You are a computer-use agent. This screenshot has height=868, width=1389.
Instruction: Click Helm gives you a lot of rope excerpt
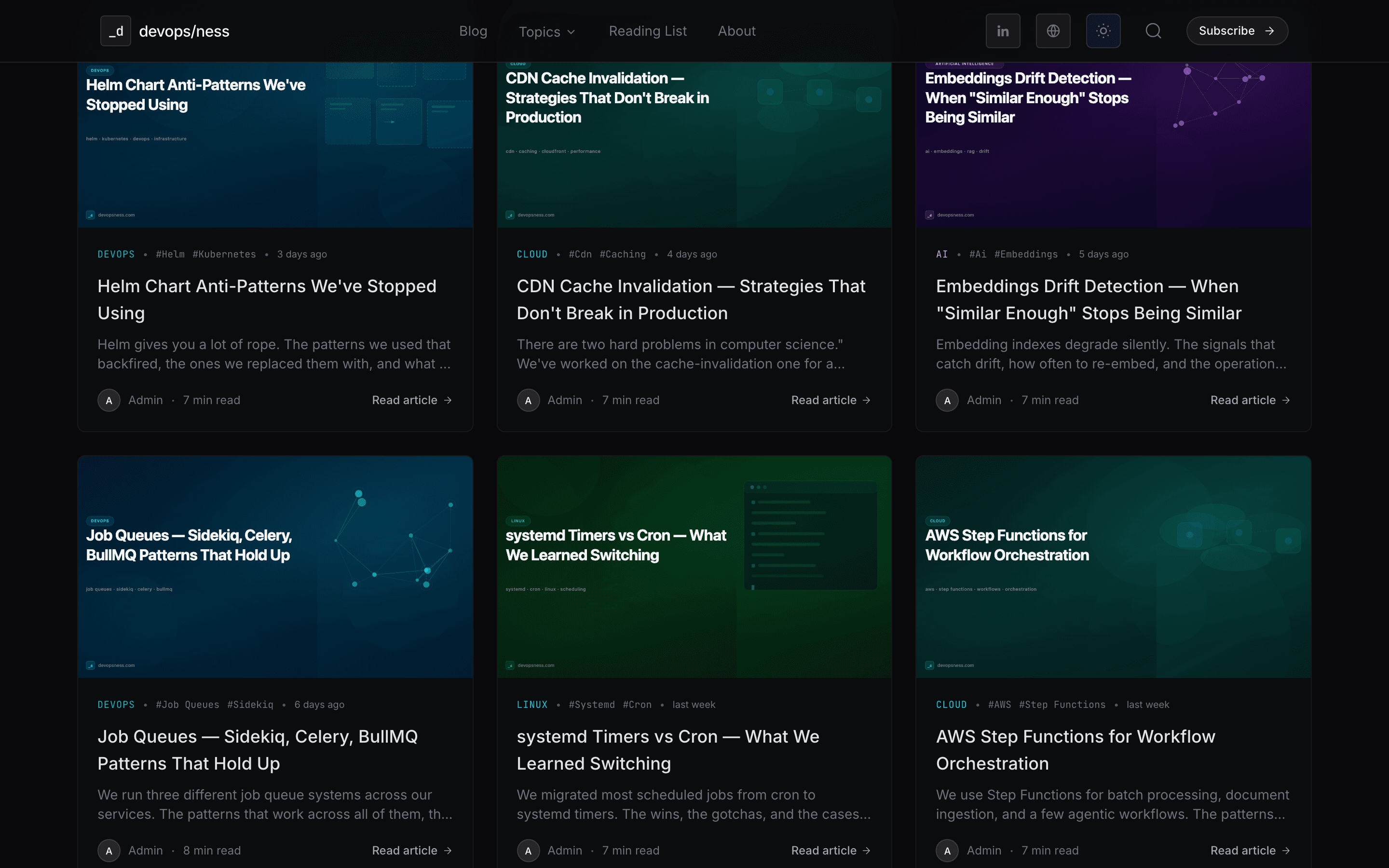click(274, 354)
